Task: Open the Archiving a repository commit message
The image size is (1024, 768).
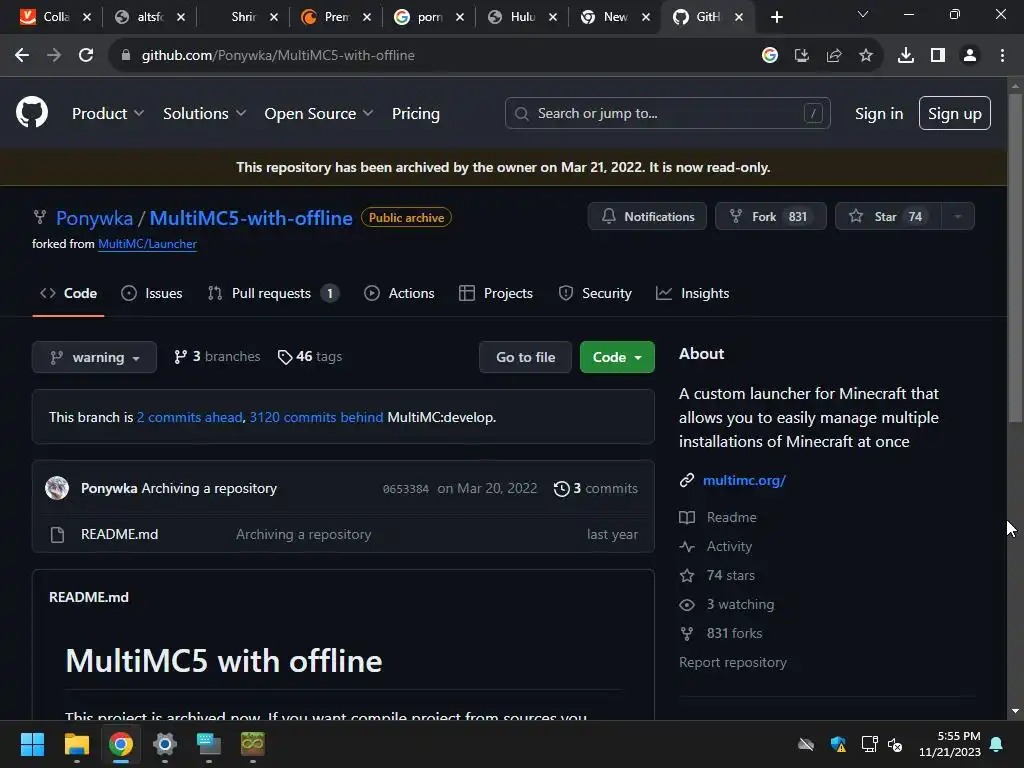Action: tap(209, 488)
